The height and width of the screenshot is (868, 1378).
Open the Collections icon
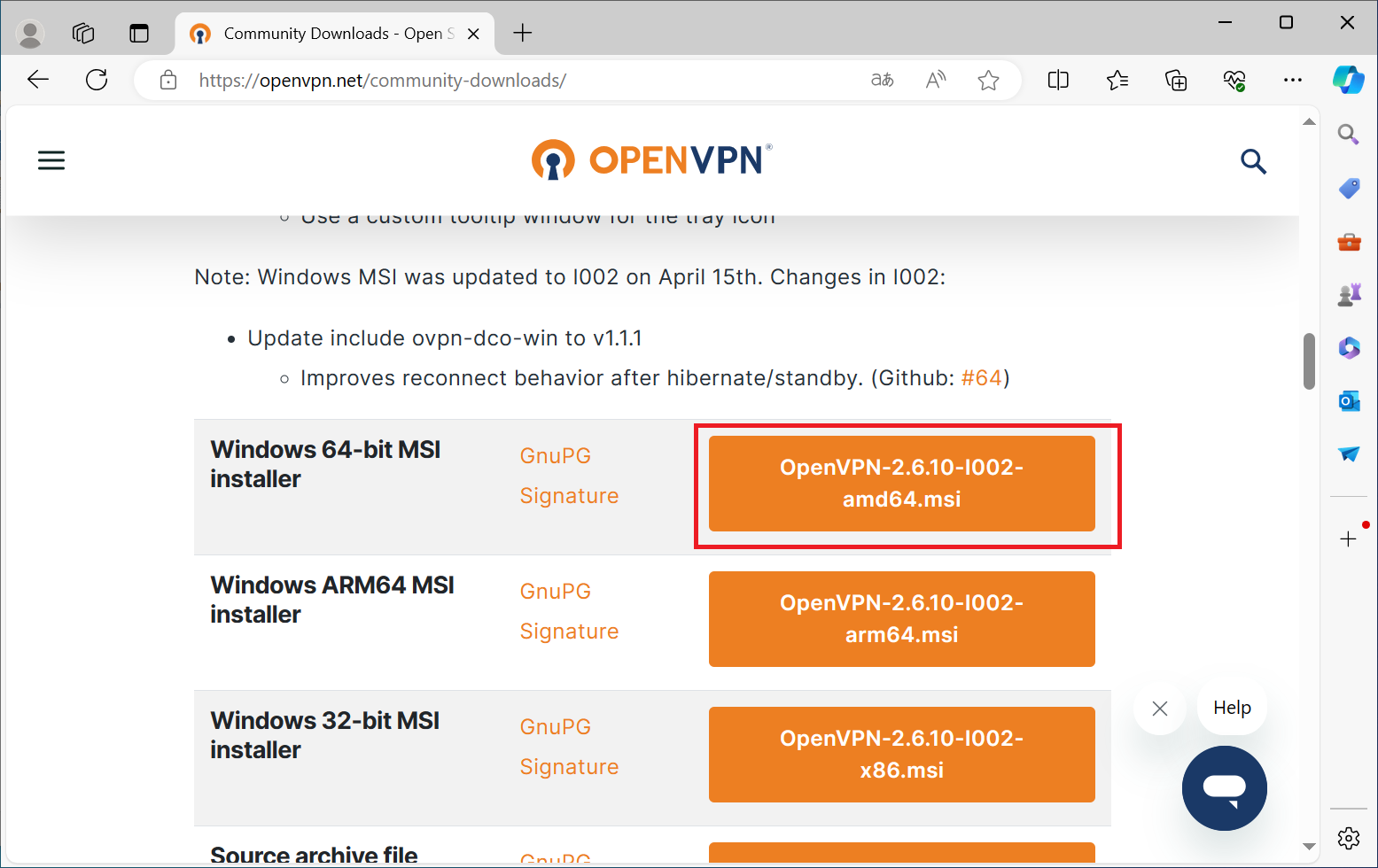[x=1176, y=81]
